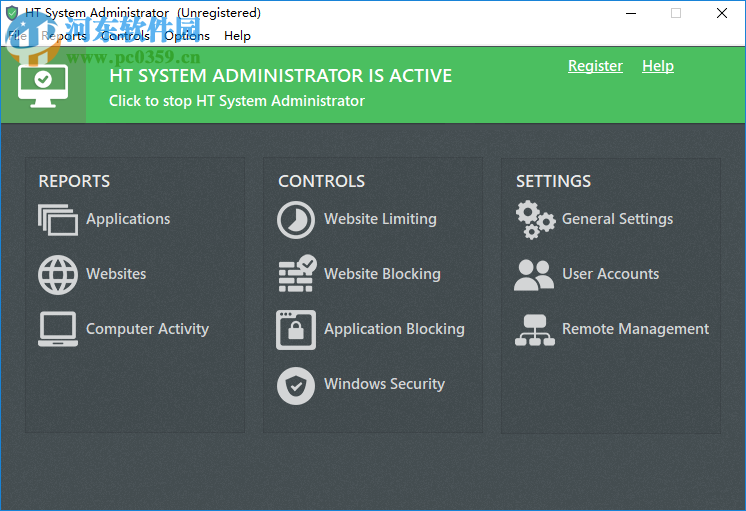Screen dimensions: 746x511
Task: Select the Website Blocking label
Action: (x=383, y=274)
